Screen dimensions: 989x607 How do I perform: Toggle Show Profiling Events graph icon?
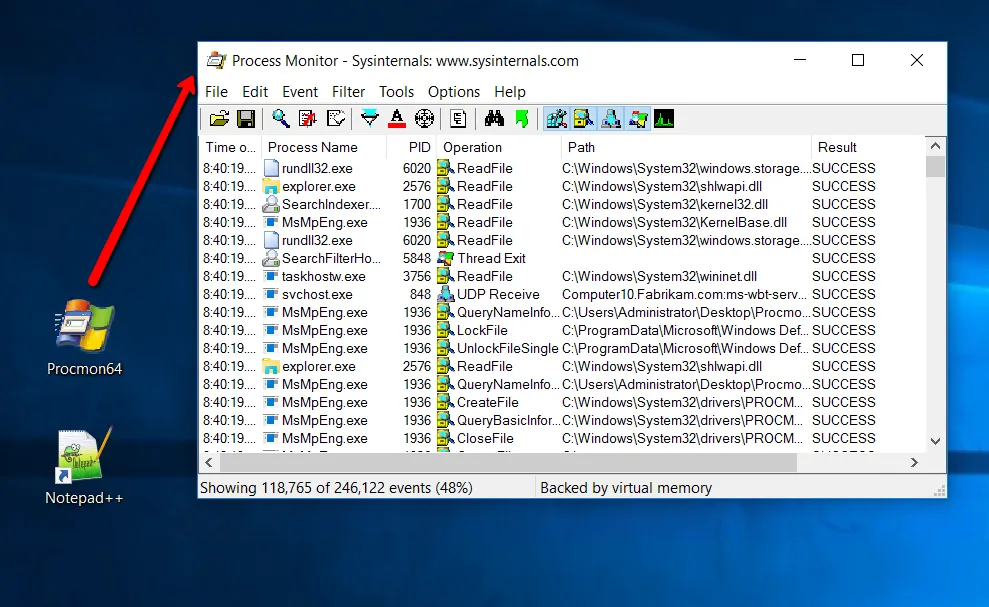click(x=664, y=119)
